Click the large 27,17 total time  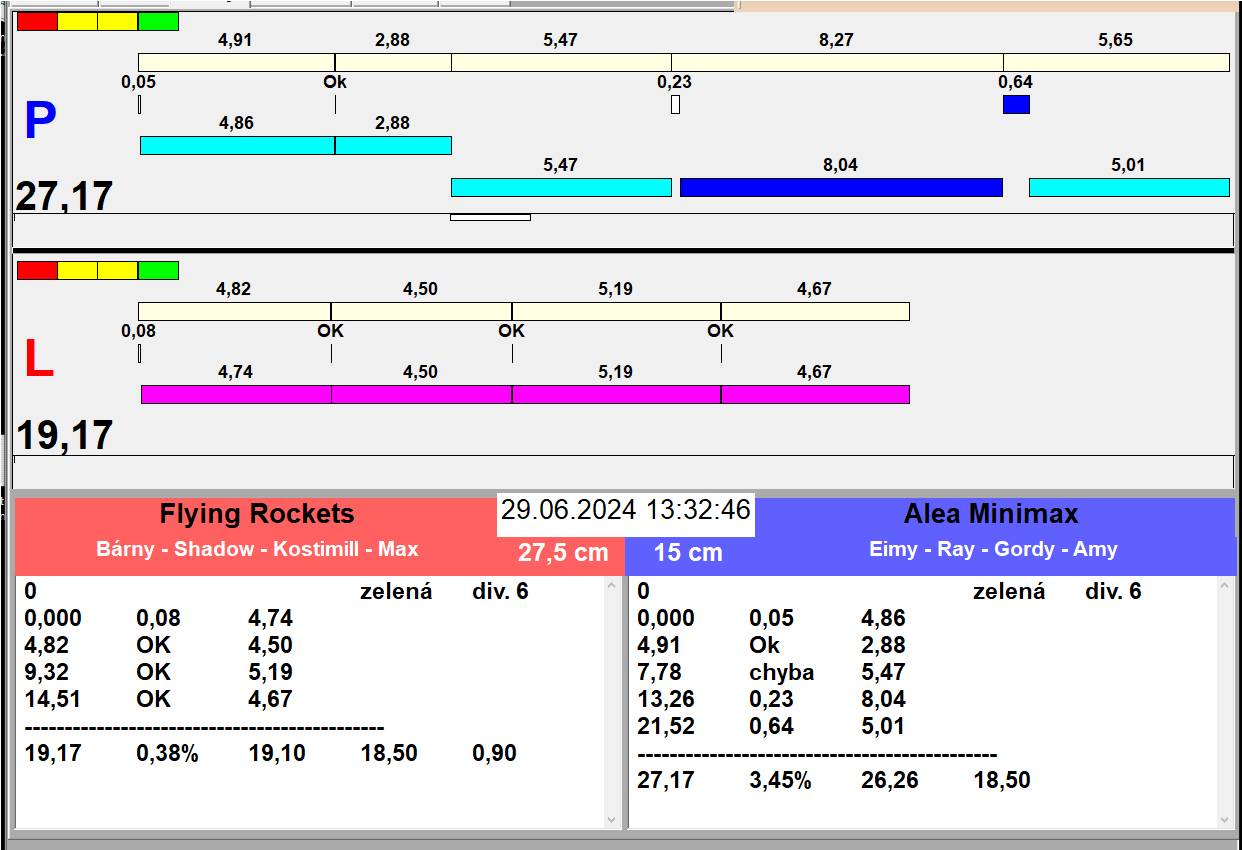coord(64,196)
